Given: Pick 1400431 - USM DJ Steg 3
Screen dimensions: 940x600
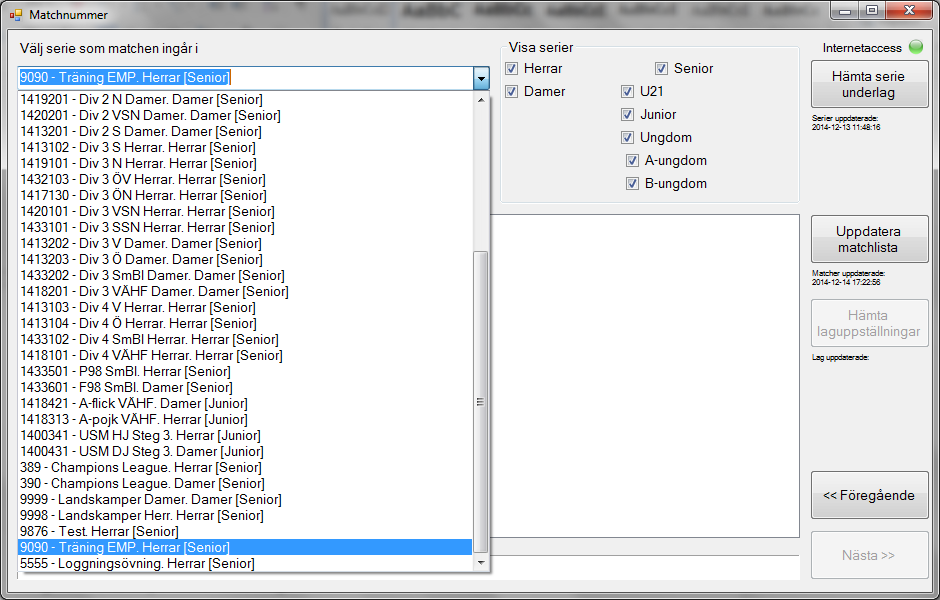Looking at the screenshot, I should (245, 451).
